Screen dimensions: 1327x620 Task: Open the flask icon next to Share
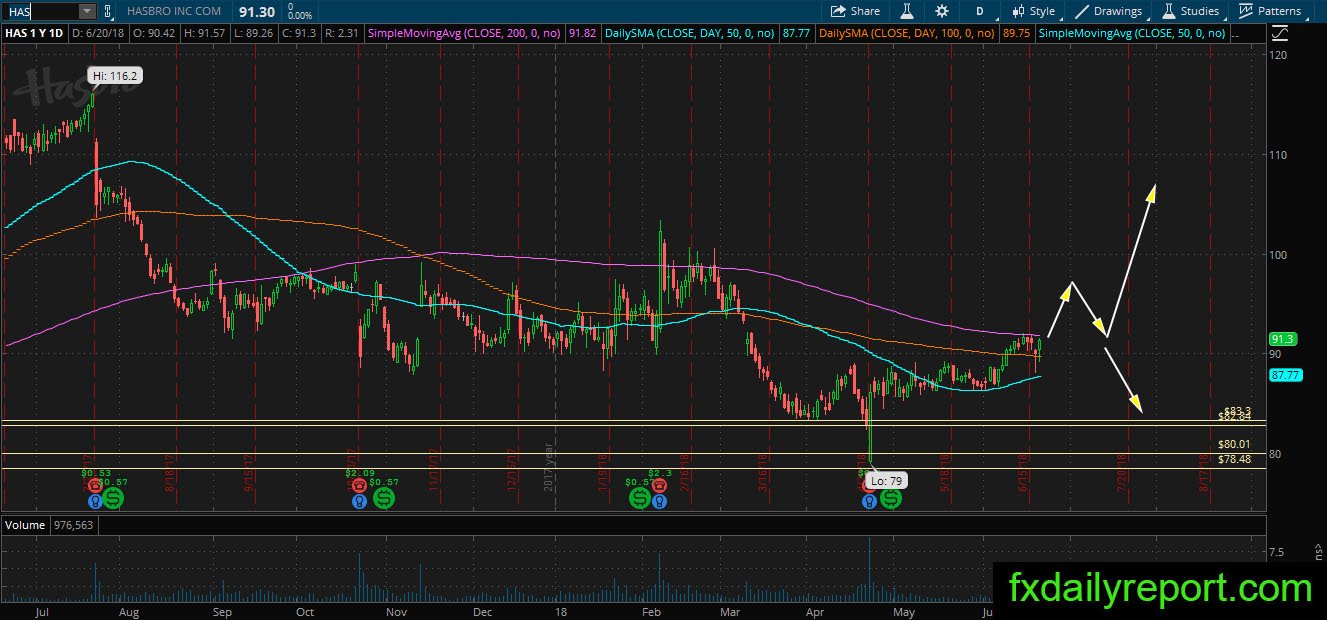point(907,11)
